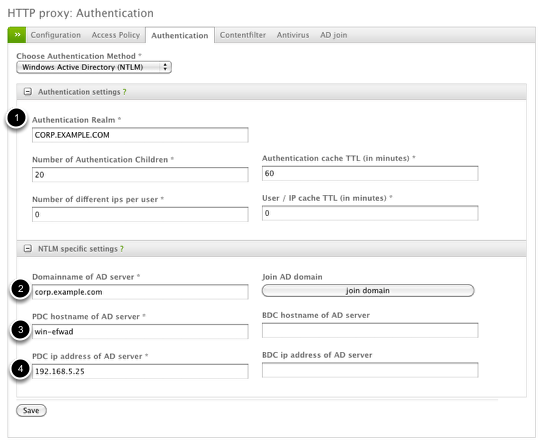Click the Save button
The width and height of the screenshot is (540, 442).
click(31, 410)
